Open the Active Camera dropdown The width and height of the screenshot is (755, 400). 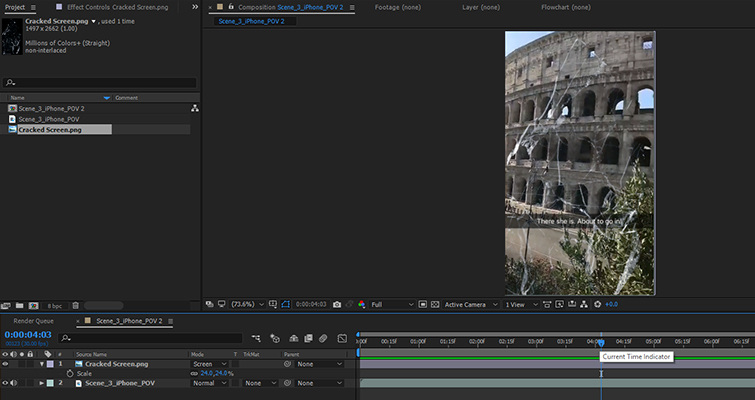tap(468, 304)
